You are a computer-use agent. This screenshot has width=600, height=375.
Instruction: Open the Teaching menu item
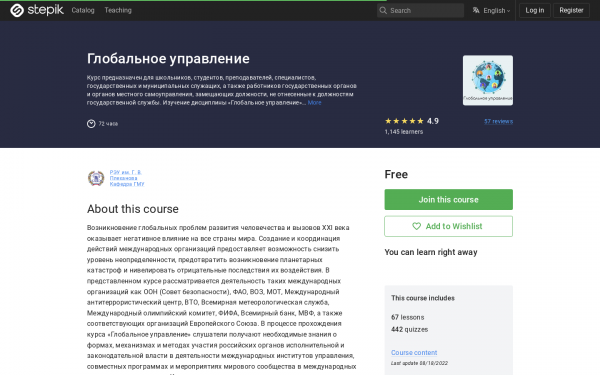pyautogui.click(x=118, y=10)
